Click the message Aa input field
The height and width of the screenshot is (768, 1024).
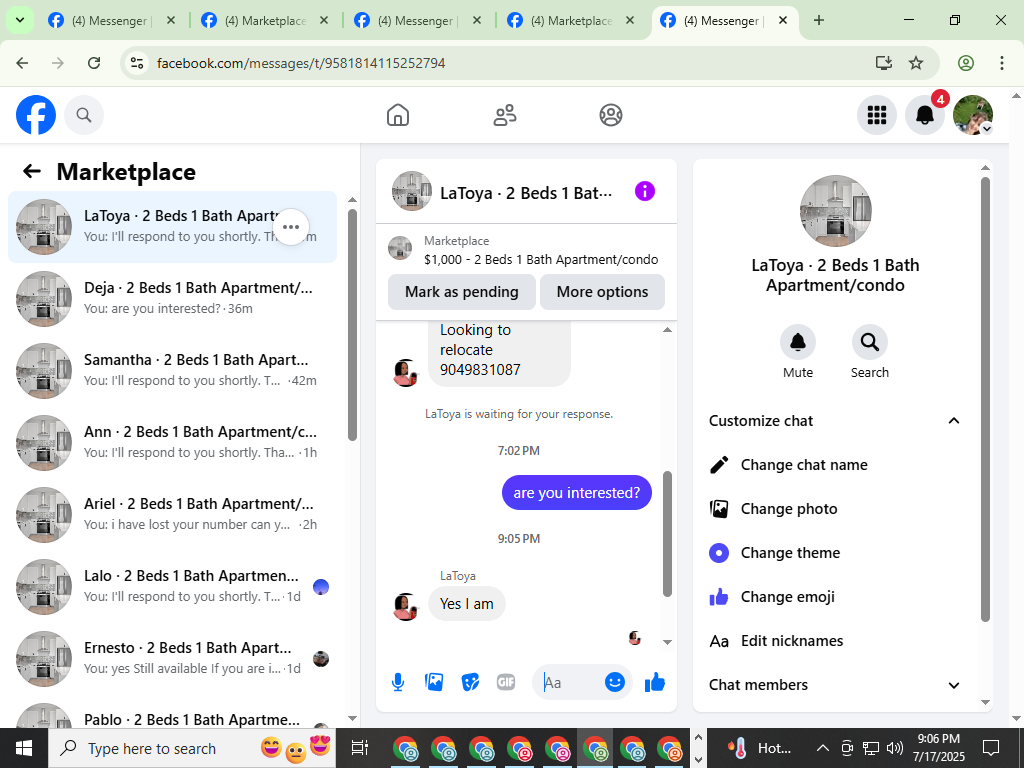click(x=569, y=682)
